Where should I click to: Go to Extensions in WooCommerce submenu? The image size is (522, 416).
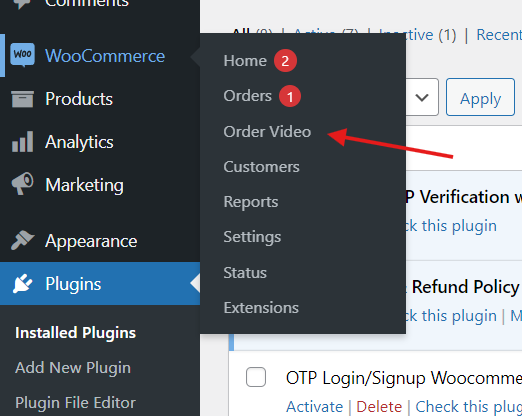coord(261,308)
